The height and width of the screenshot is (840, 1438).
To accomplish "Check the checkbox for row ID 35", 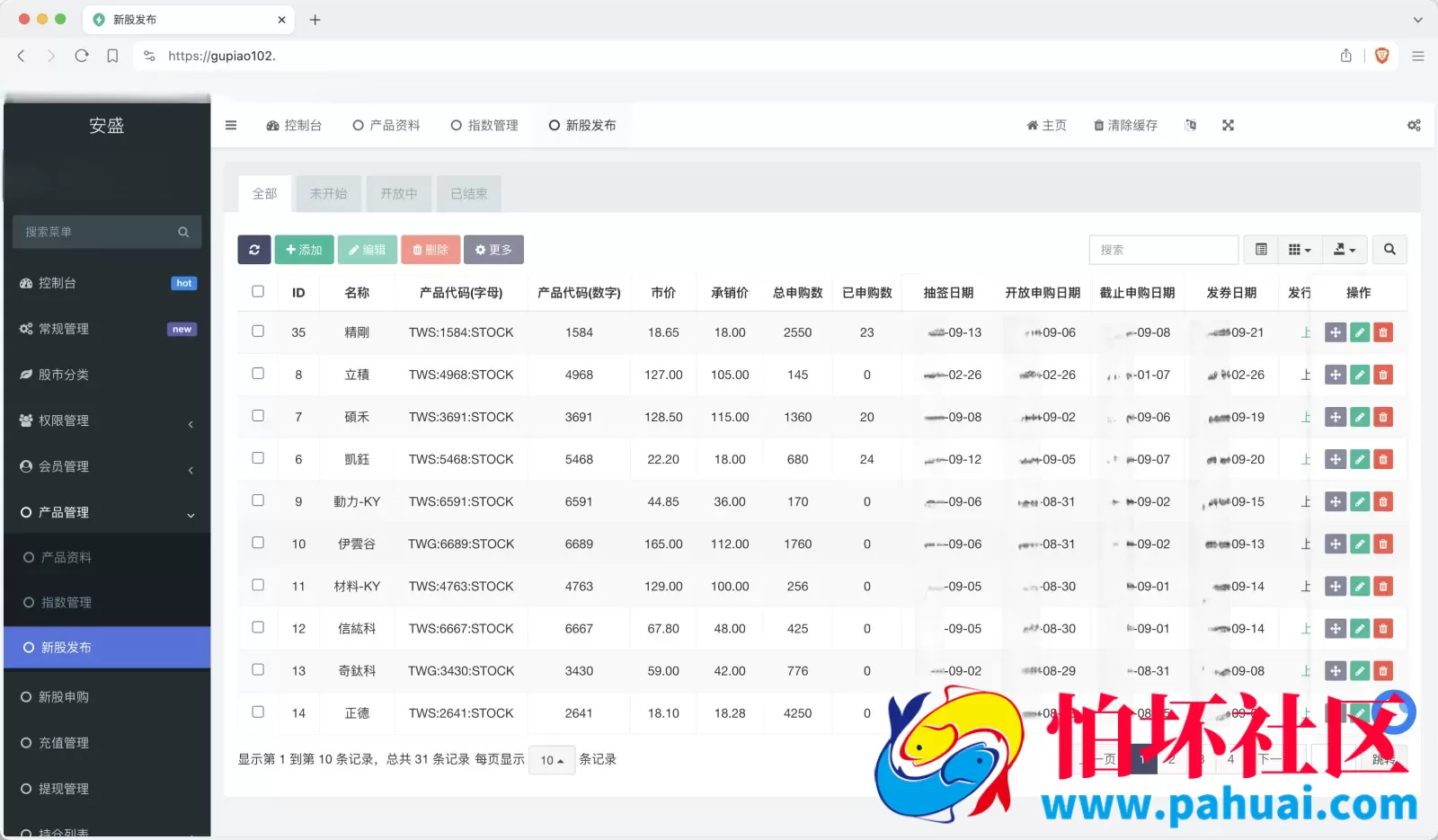I will pyautogui.click(x=258, y=332).
